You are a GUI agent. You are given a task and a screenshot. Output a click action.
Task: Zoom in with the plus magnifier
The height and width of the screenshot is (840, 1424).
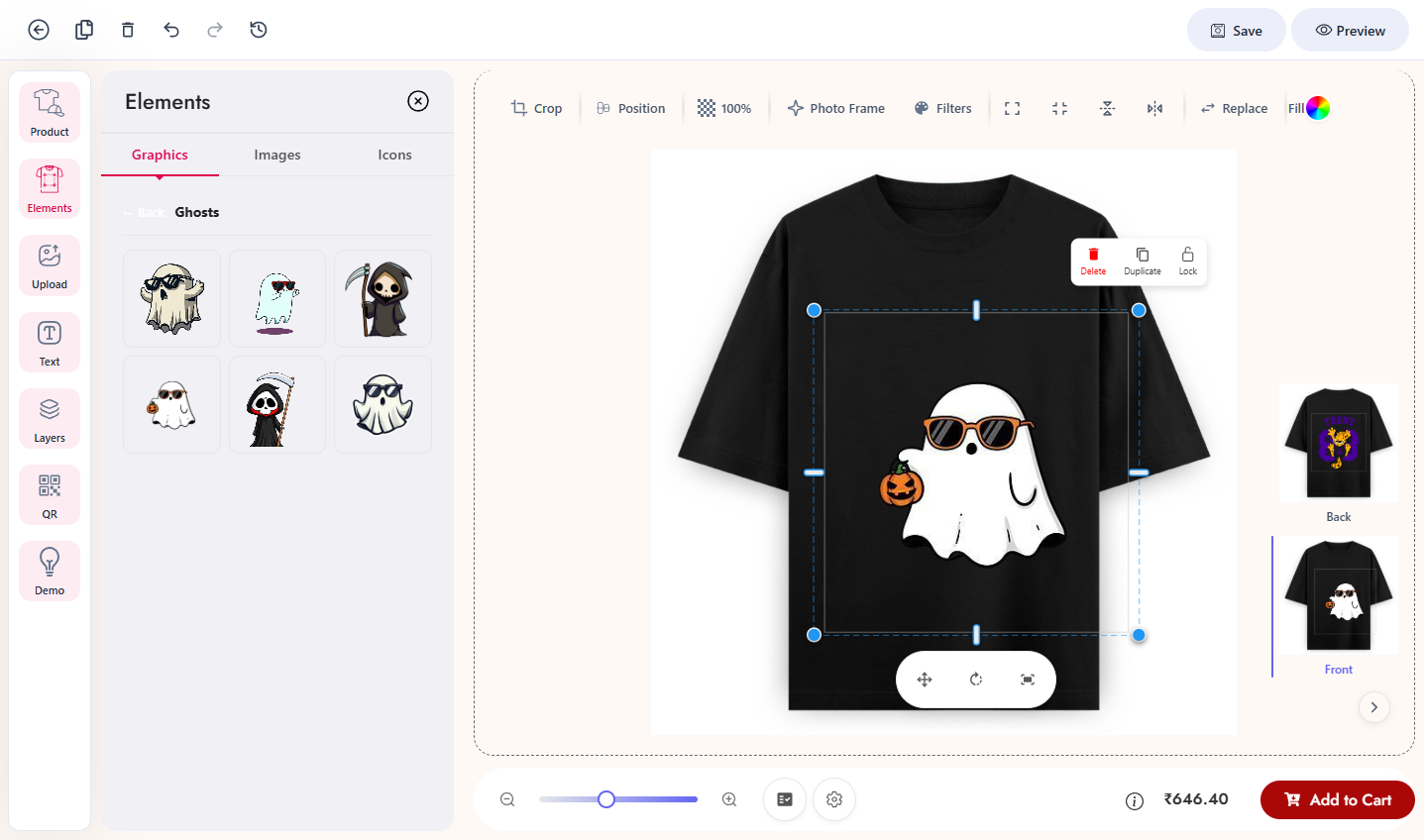coord(729,799)
